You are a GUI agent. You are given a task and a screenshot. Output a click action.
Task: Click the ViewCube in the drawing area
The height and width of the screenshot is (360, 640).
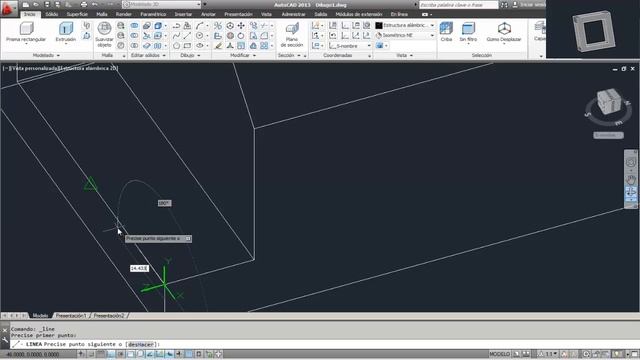point(609,101)
